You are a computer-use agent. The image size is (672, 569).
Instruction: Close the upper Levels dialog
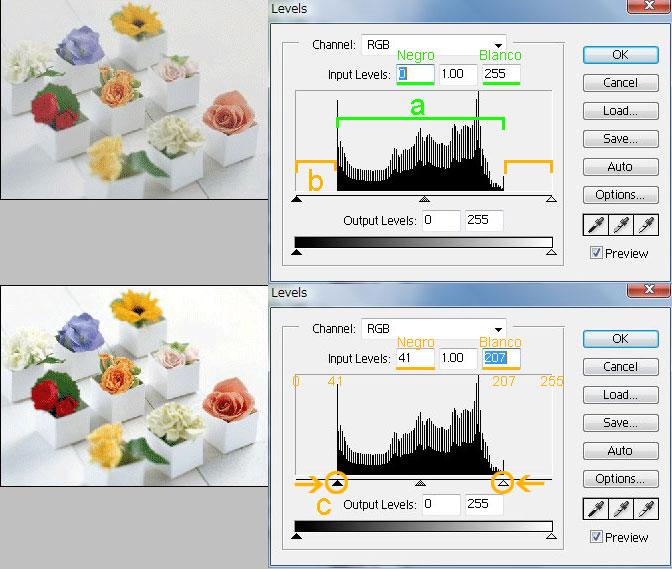[x=649, y=6]
